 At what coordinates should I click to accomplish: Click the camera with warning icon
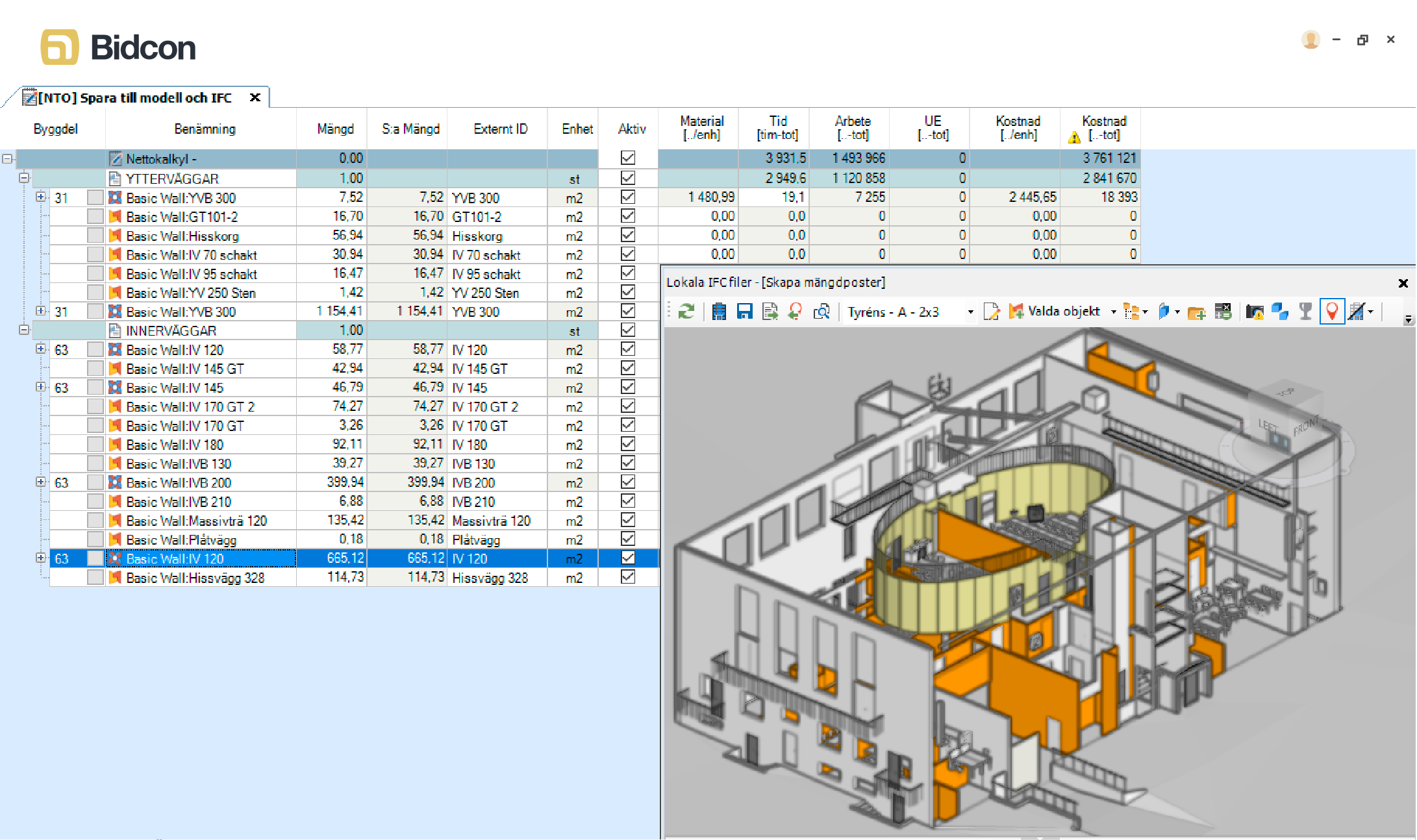pos(1254,312)
